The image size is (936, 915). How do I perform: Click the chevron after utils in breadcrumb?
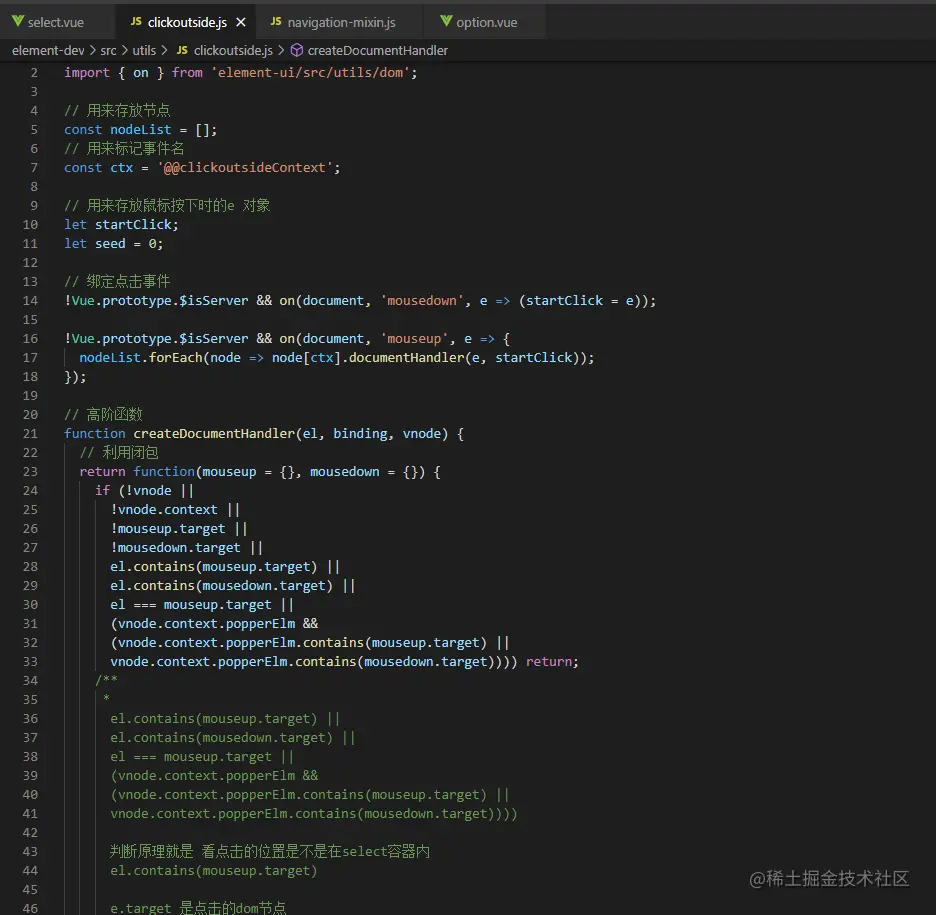click(164, 51)
